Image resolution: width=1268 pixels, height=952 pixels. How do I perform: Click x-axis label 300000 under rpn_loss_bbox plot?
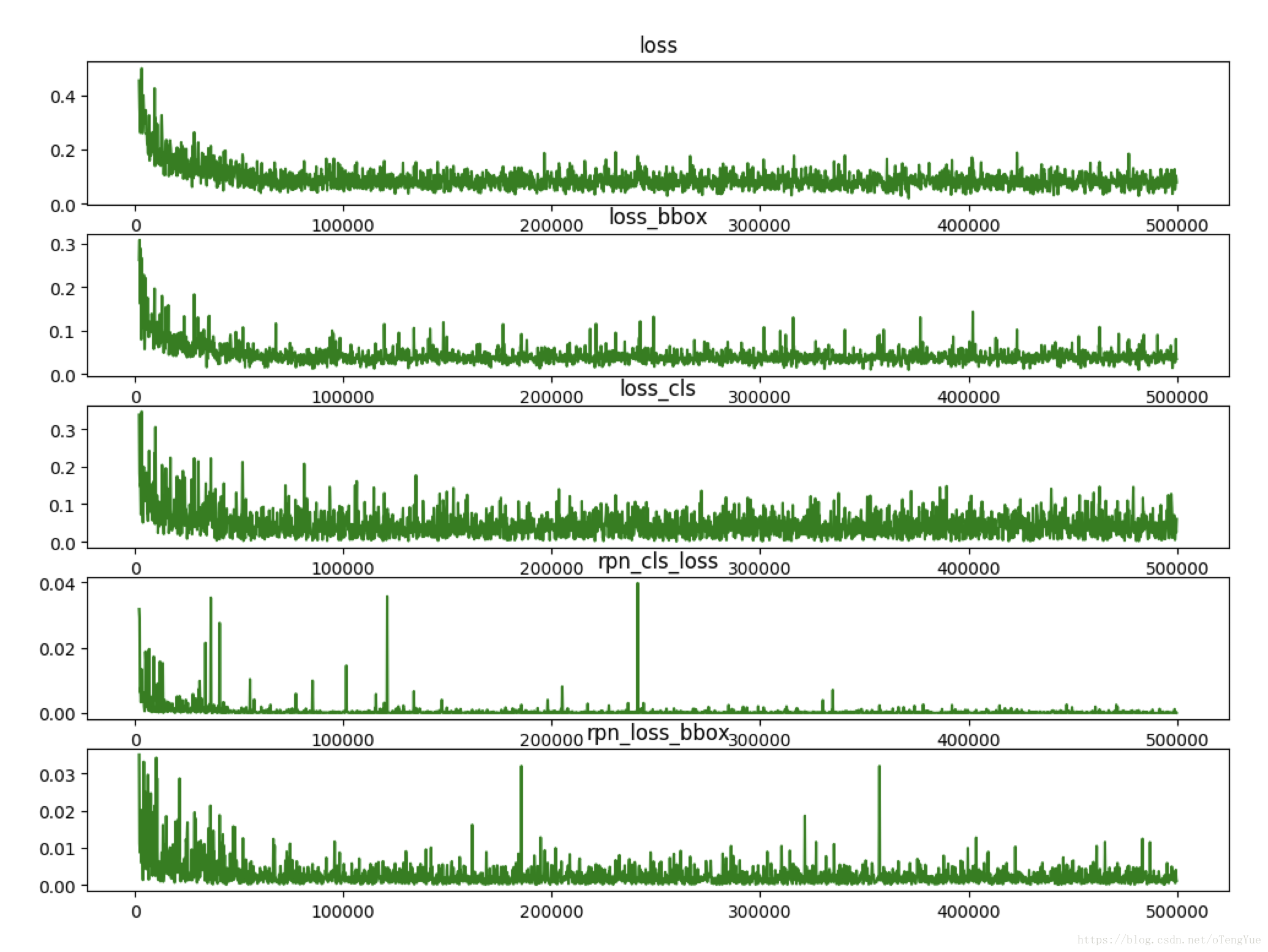760,912
